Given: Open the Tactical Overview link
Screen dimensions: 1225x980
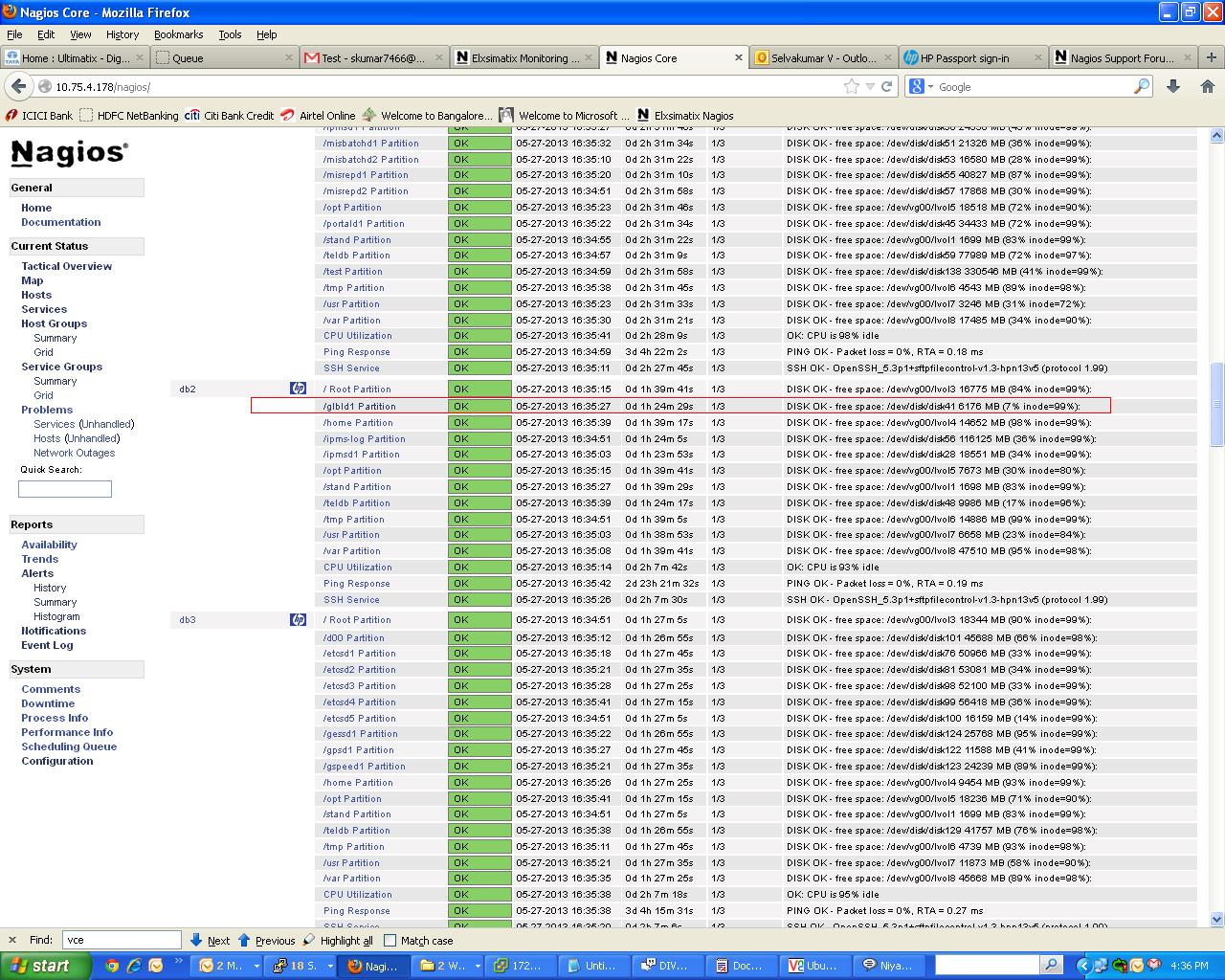Looking at the screenshot, I should [x=66, y=266].
